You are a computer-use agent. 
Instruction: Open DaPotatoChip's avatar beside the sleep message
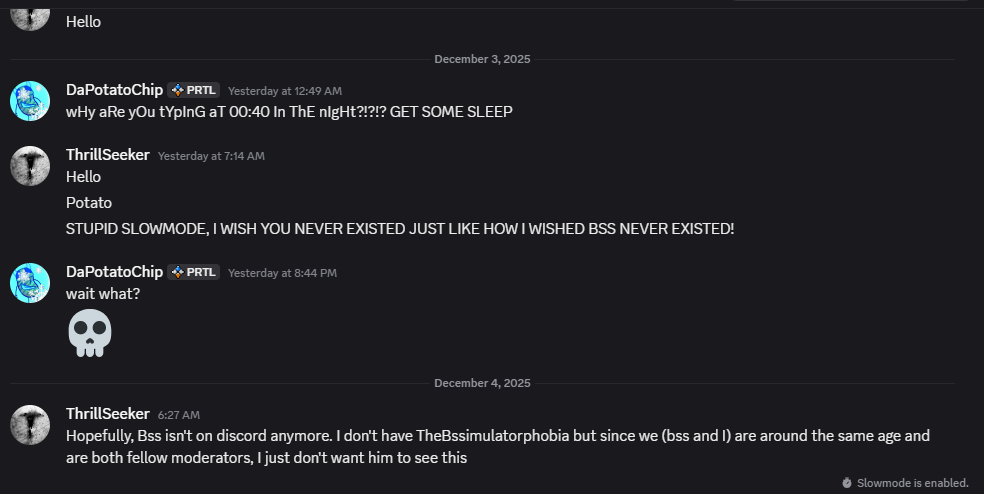[x=30, y=100]
